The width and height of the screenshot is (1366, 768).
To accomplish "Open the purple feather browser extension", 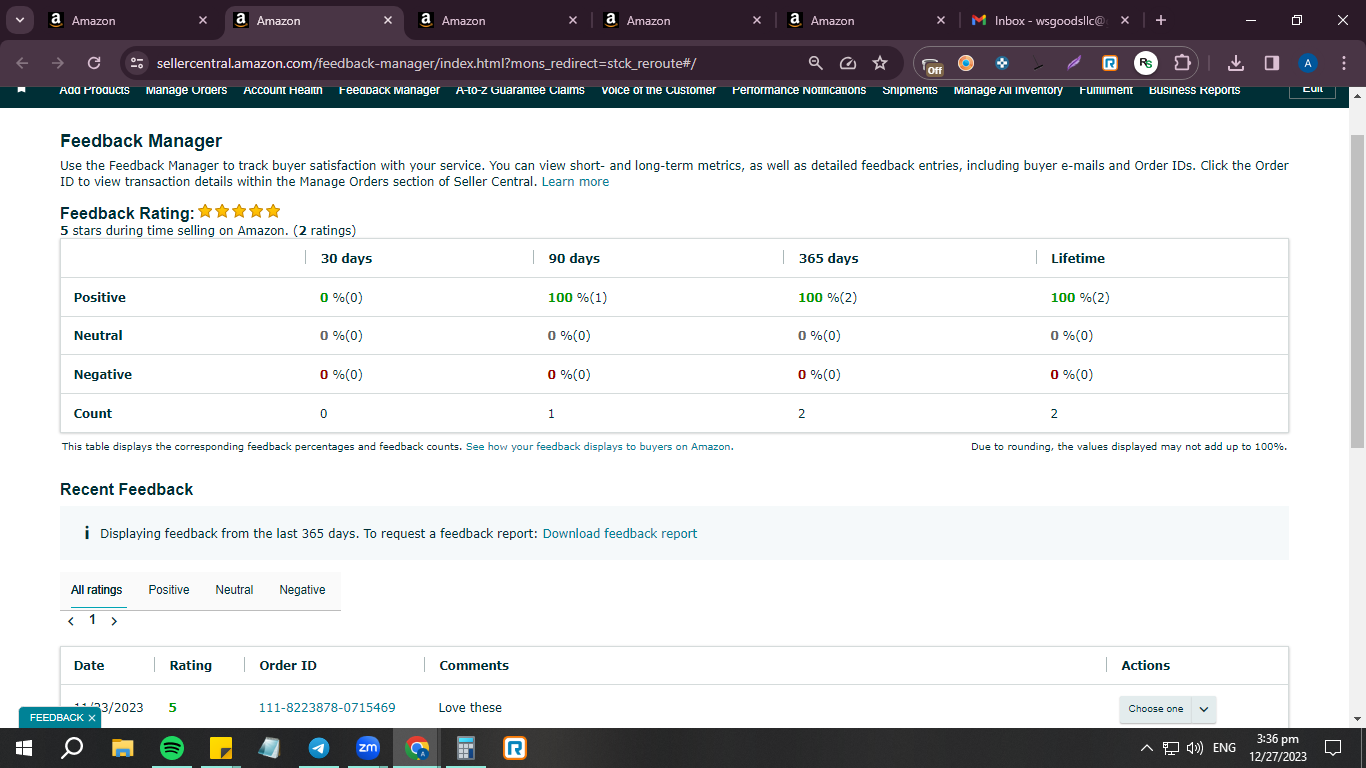I will (1074, 63).
